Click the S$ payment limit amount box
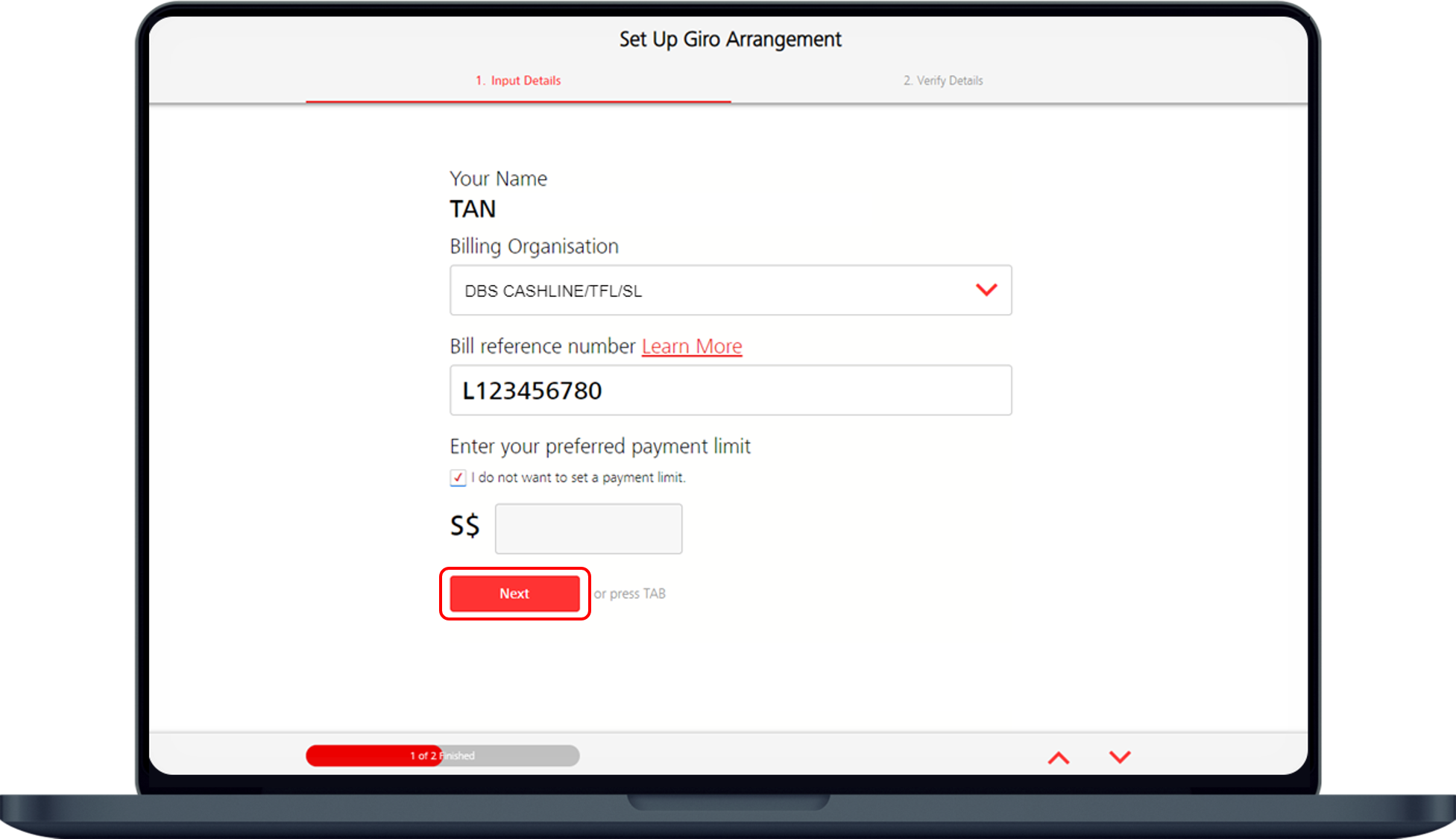Image resolution: width=1456 pixels, height=839 pixels. [588, 529]
